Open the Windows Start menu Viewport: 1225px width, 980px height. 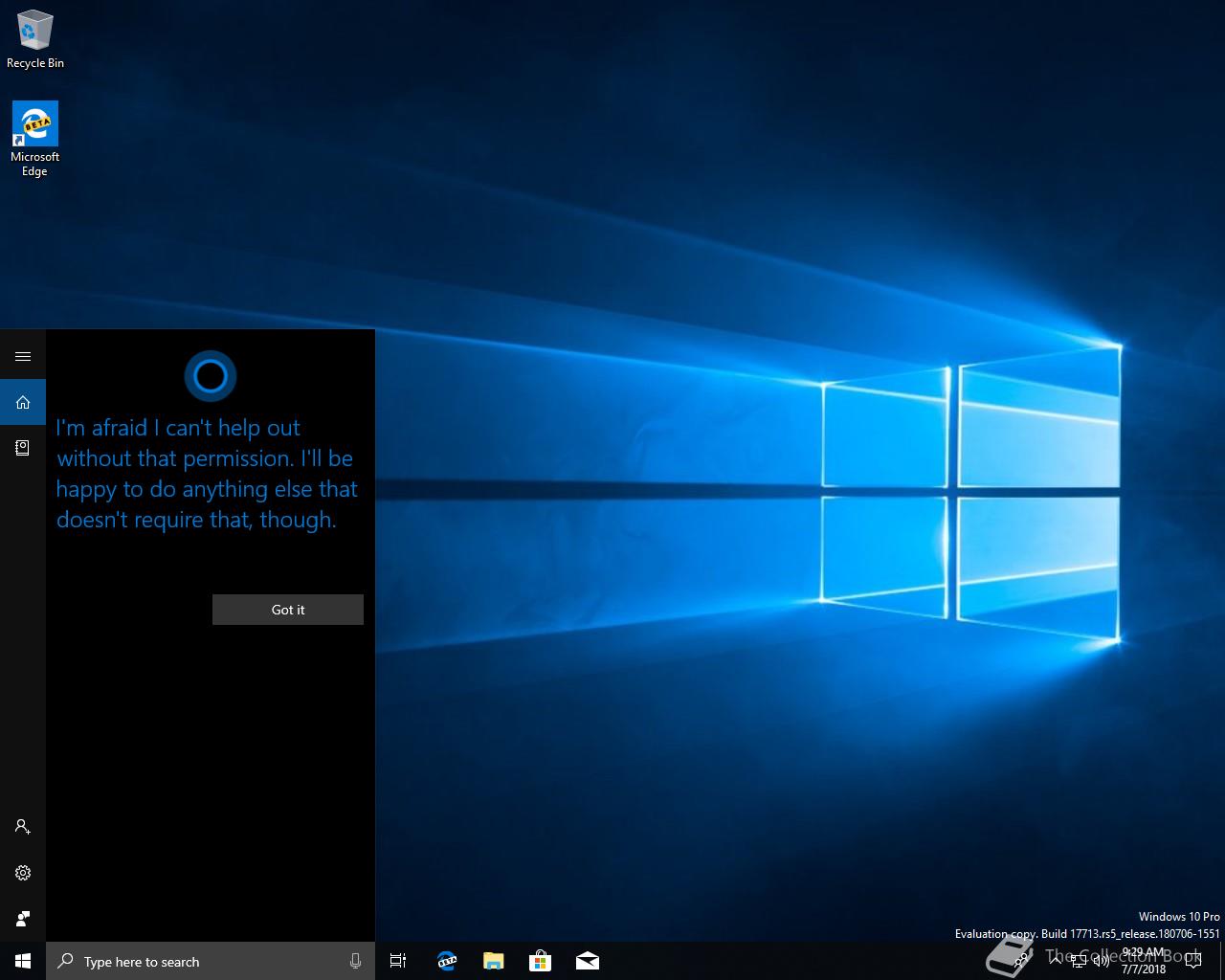pos(23,961)
